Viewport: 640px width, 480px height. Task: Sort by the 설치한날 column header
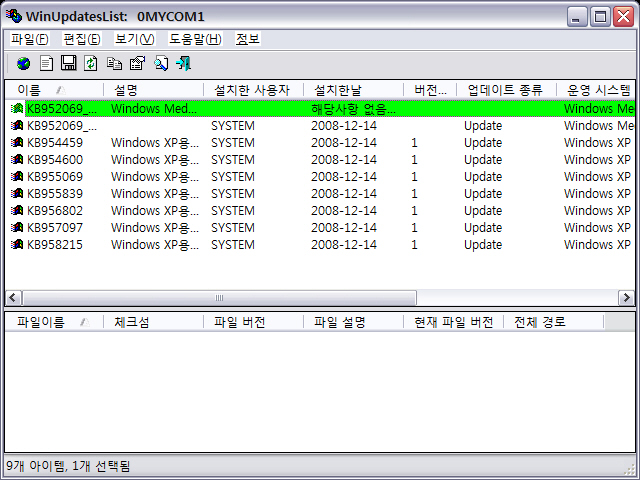353,89
